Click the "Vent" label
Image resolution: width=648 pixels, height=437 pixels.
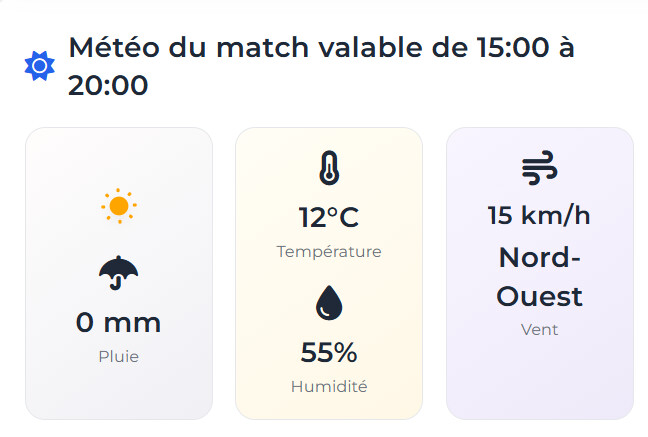pyautogui.click(x=540, y=329)
